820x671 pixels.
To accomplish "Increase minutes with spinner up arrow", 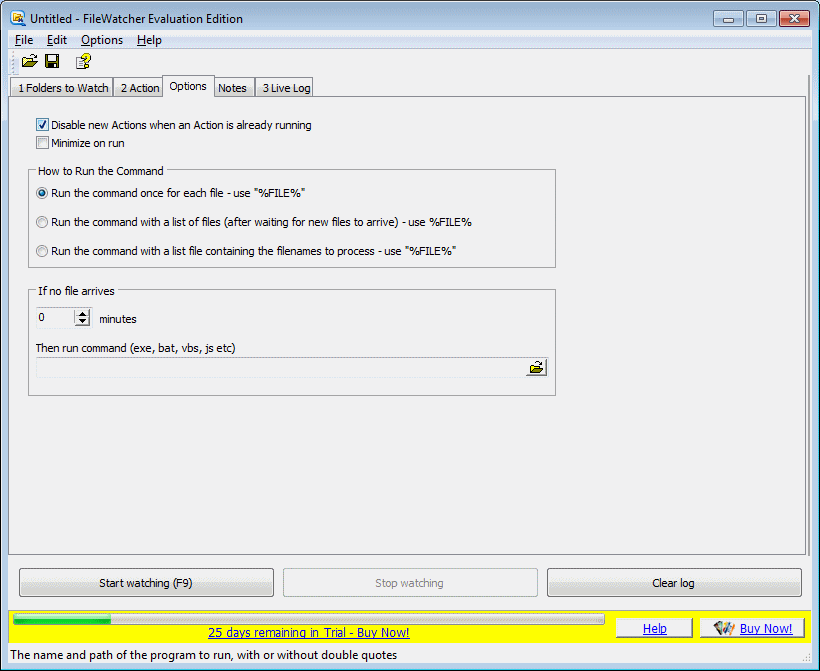I will click(83, 314).
